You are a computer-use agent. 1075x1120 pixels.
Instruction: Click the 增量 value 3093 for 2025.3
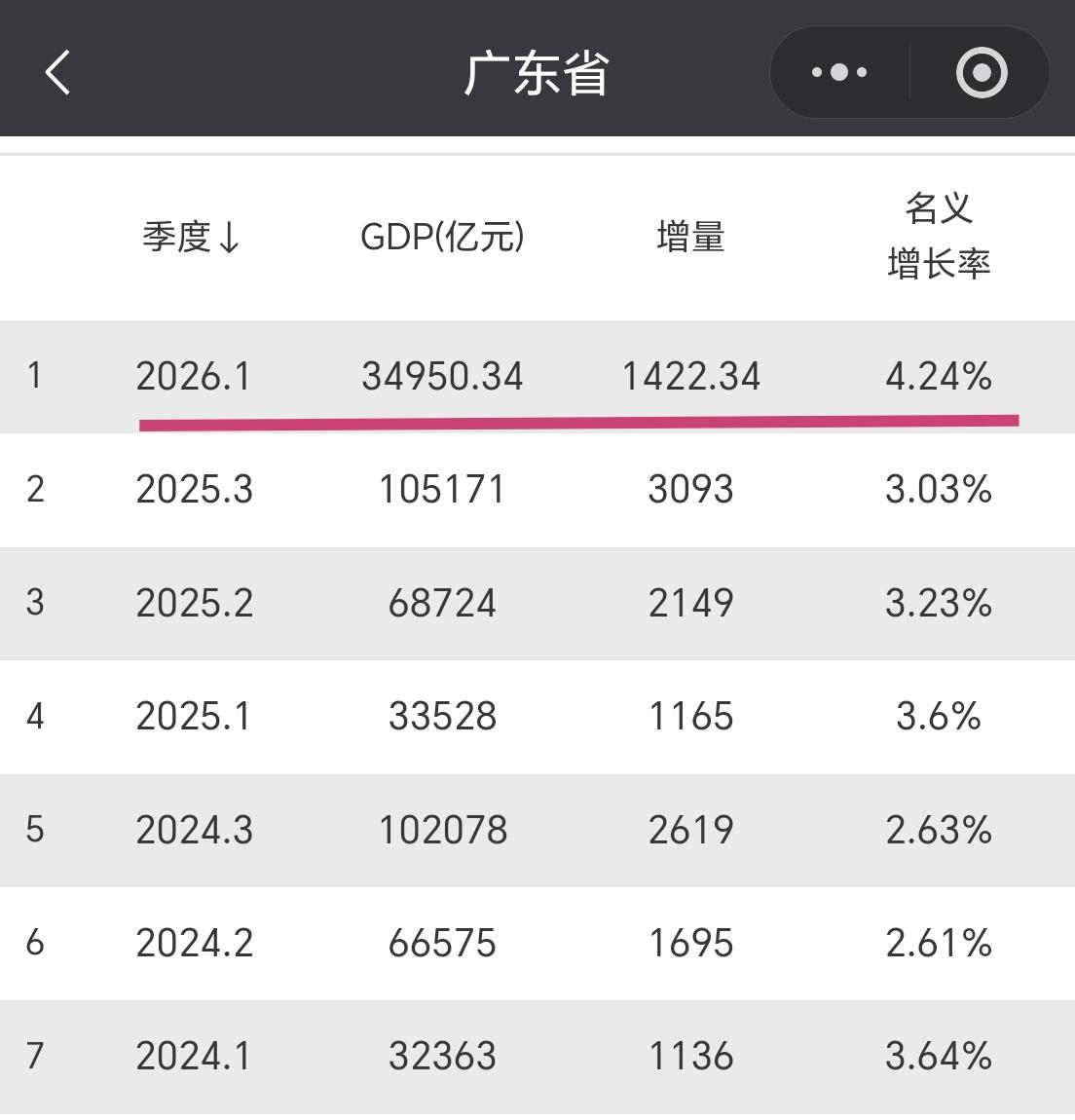(x=691, y=490)
